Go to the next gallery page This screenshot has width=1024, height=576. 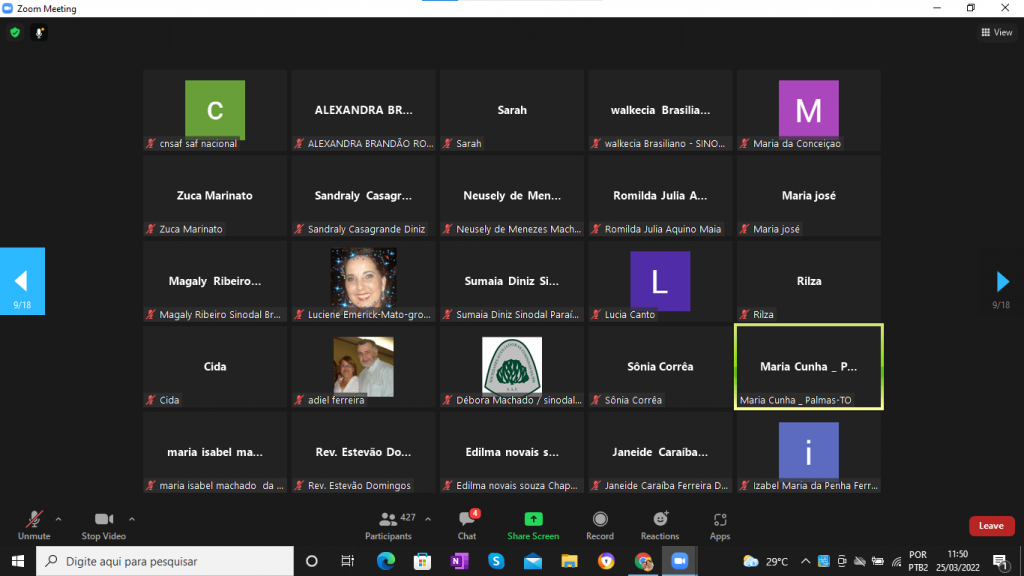1002,282
